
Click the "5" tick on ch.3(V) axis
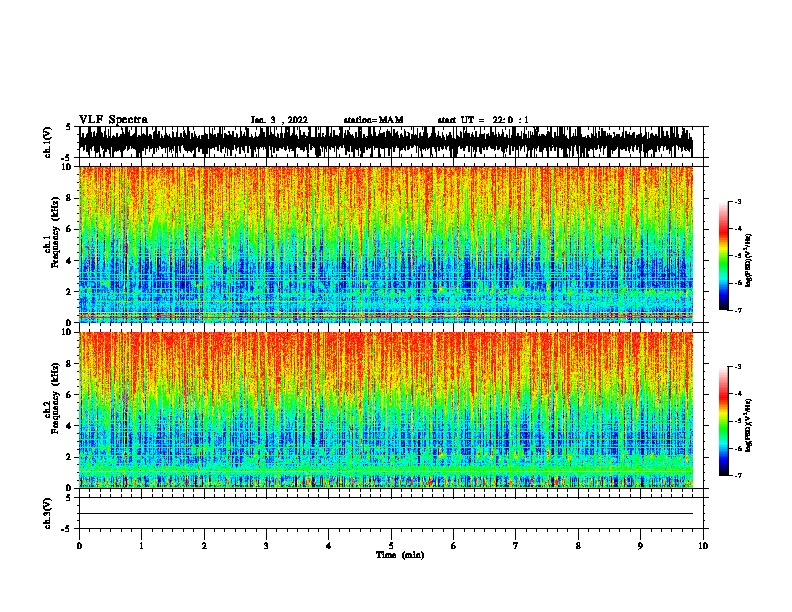[x=69, y=498]
